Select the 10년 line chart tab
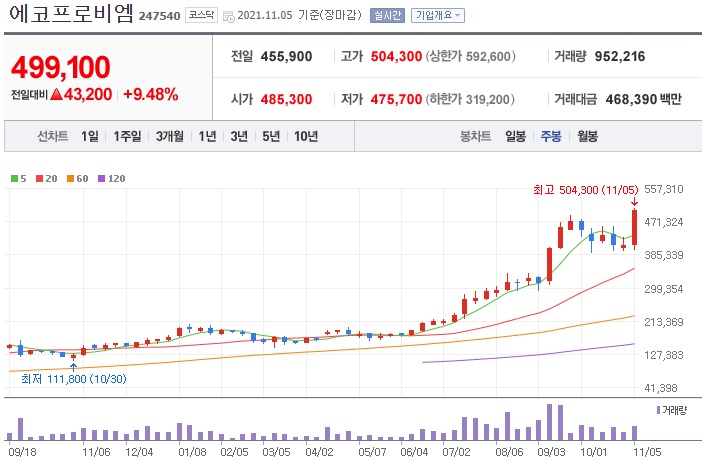The image size is (705, 465). click(x=306, y=136)
